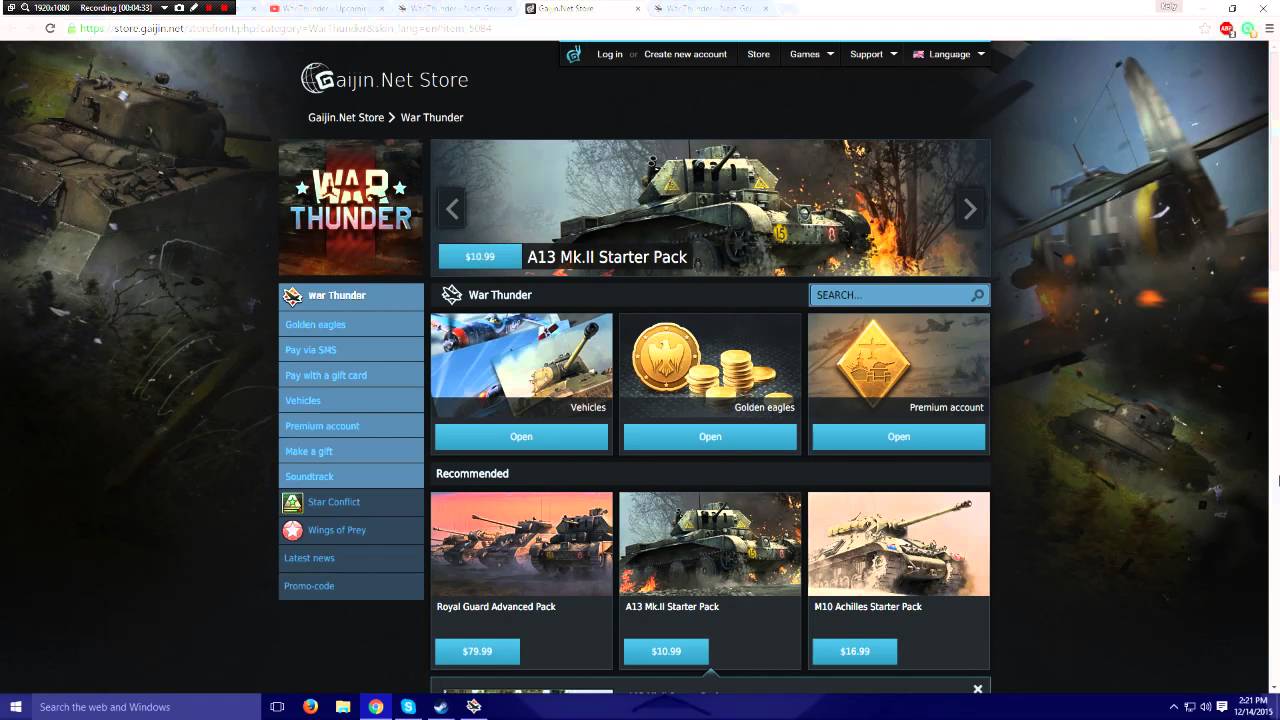This screenshot has width=1280, height=720.
Task: Show hidden system tray icons
Action: (x=1175, y=707)
